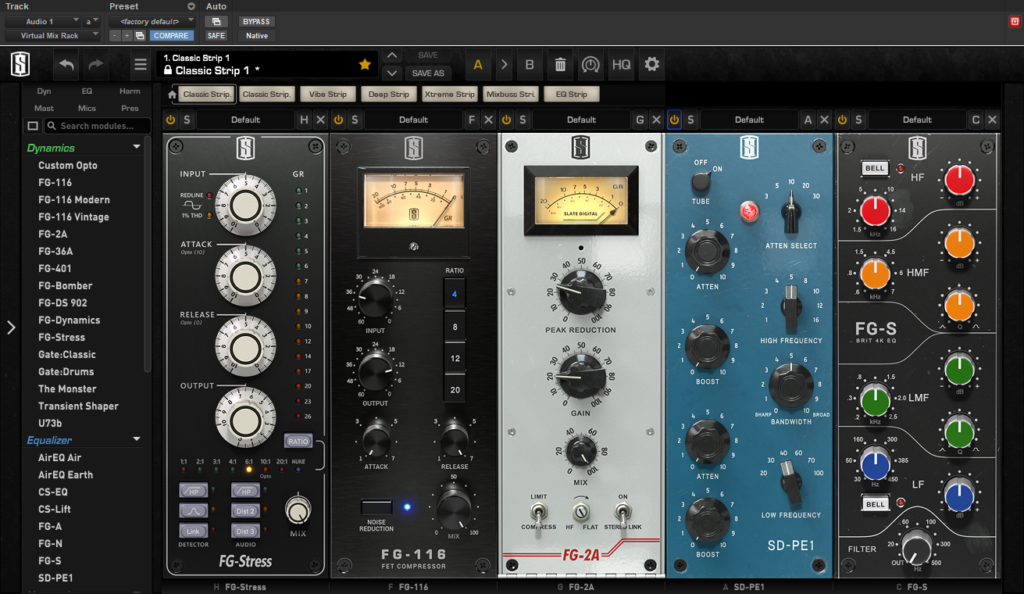
Task: Select the previous preset with the up chevron
Action: 392,55
